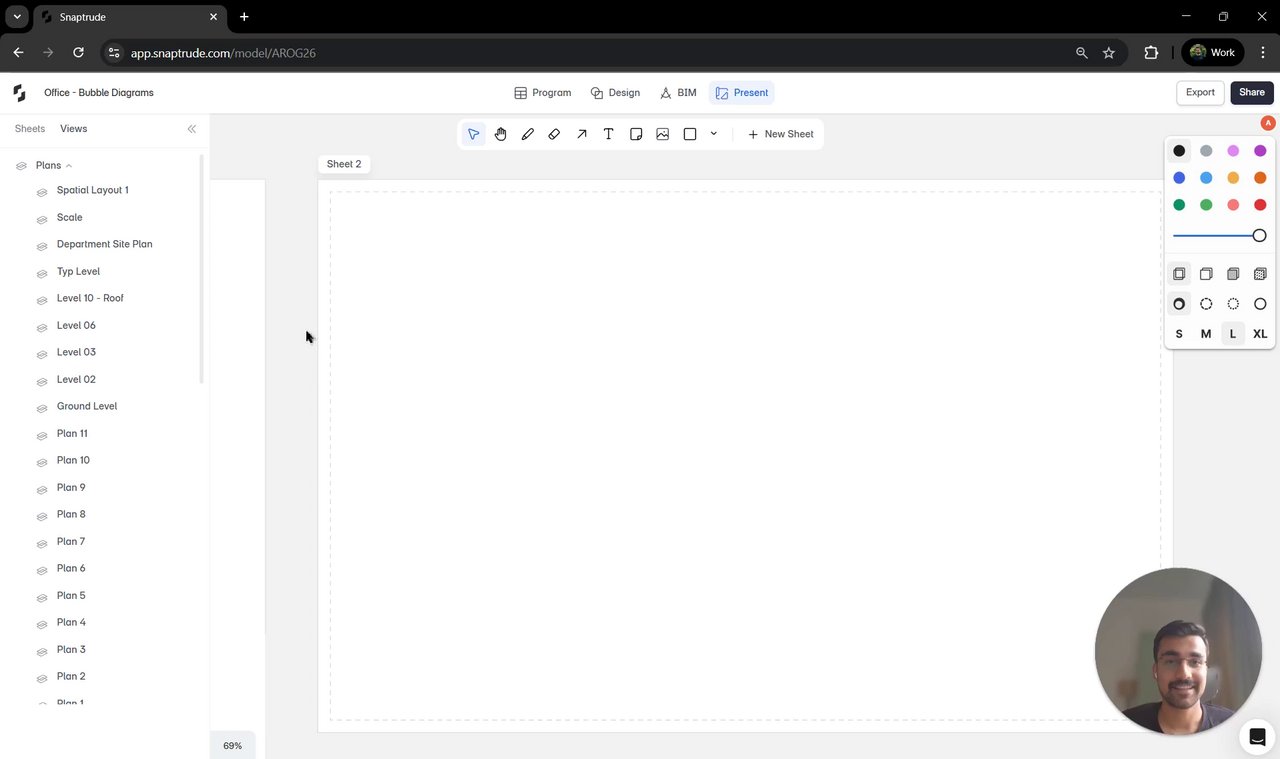Select the pencil draw tool
Screen dimensions: 1280x759
tap(528, 134)
